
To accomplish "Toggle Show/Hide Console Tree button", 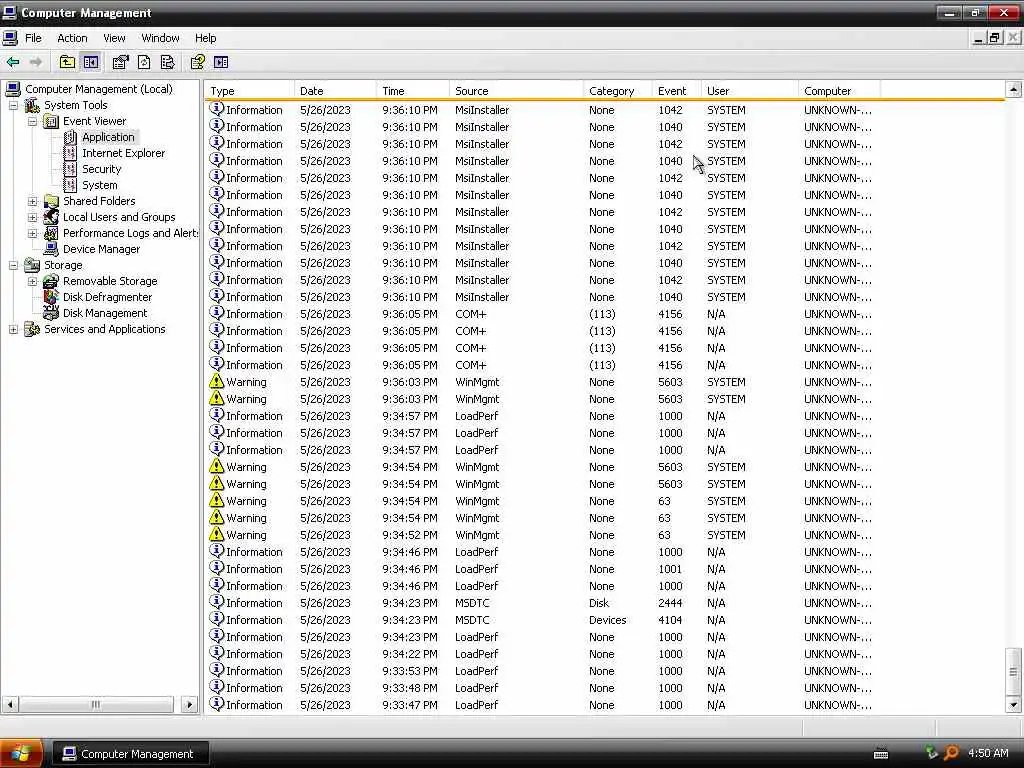I will [x=91, y=62].
